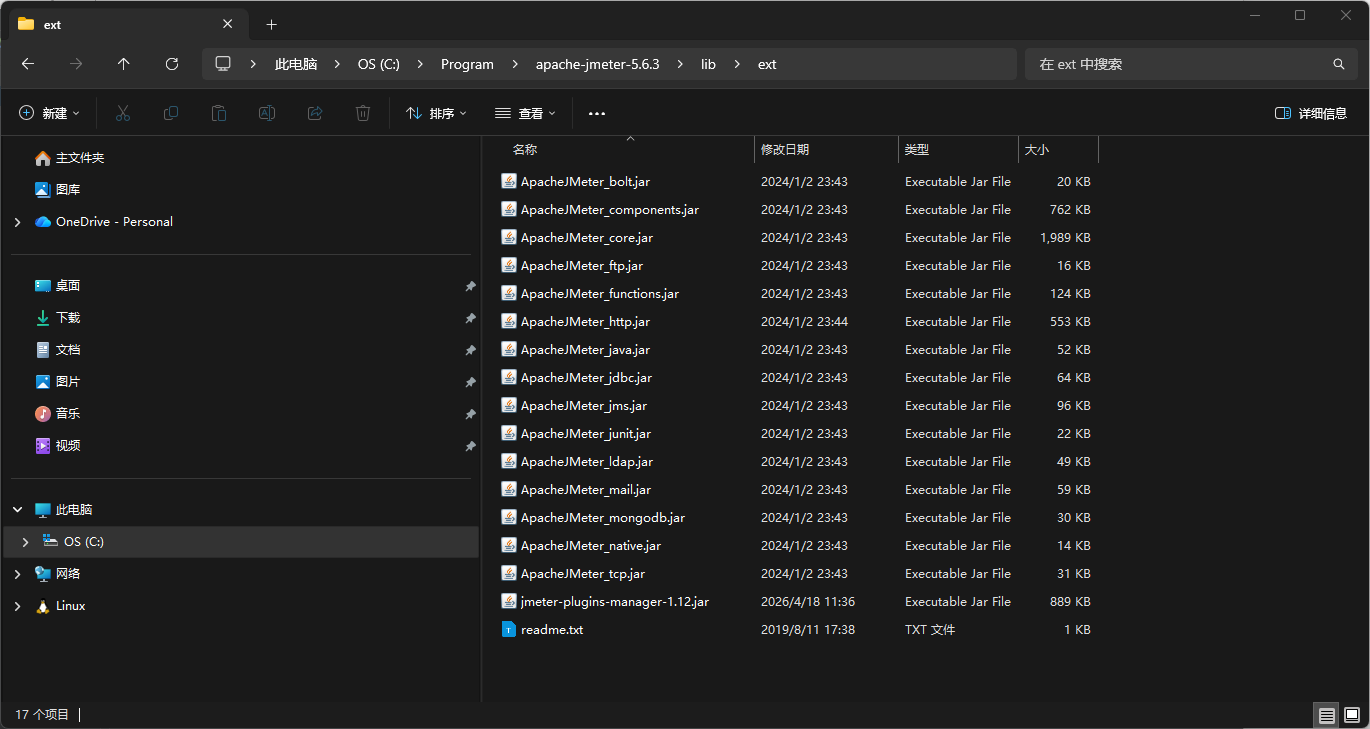Expand the OneDrive - Personal tree node
1370x729 pixels.
17,222
